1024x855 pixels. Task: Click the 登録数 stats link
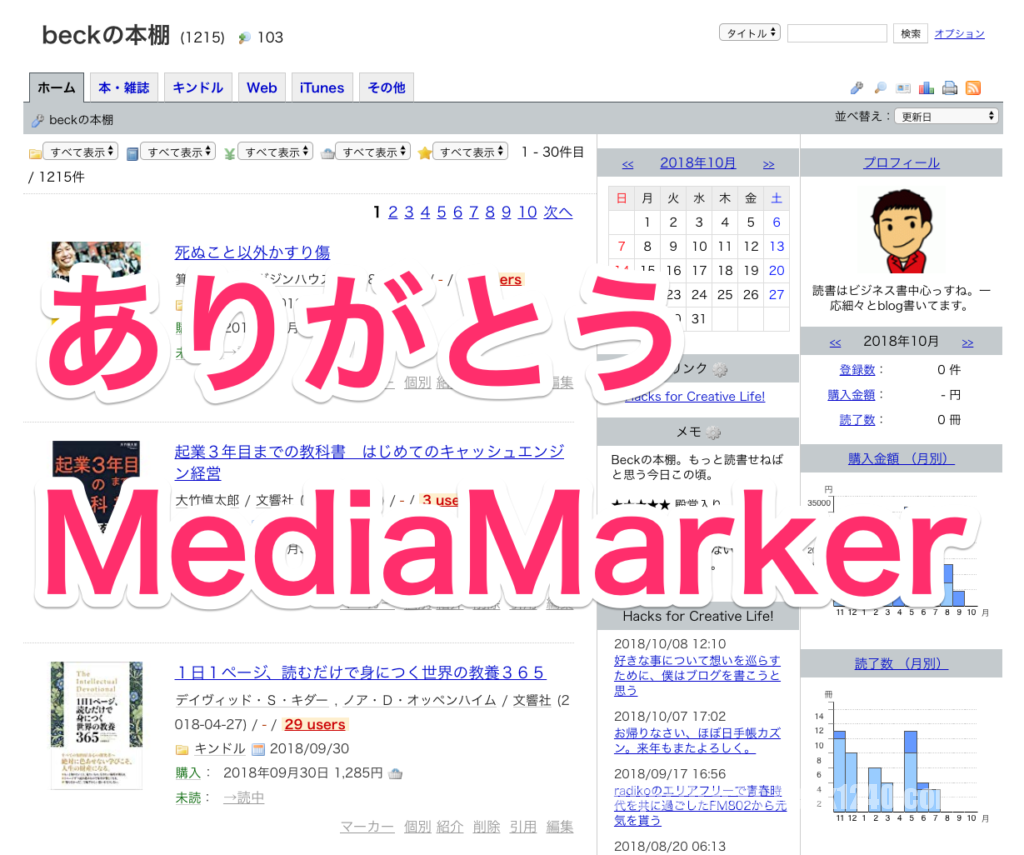coord(857,370)
